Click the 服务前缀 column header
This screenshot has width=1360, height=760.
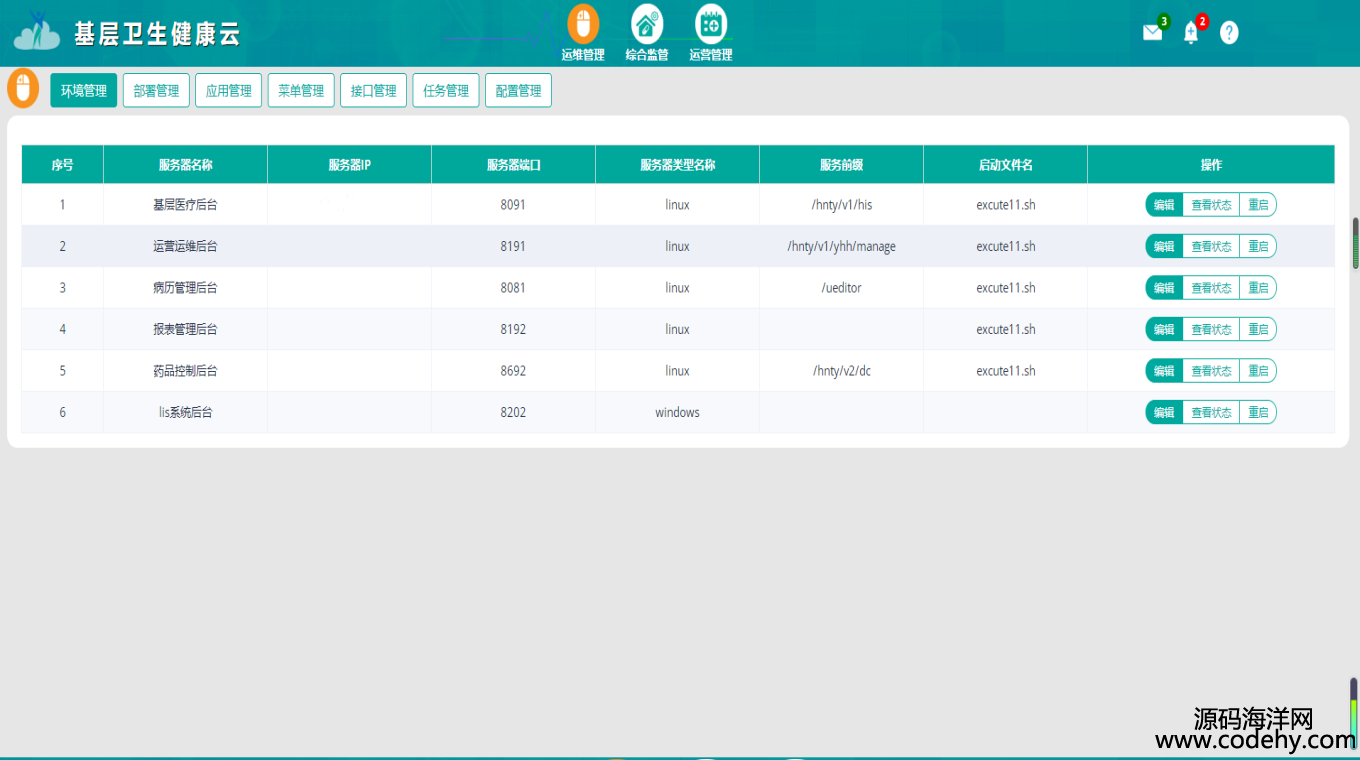point(841,165)
